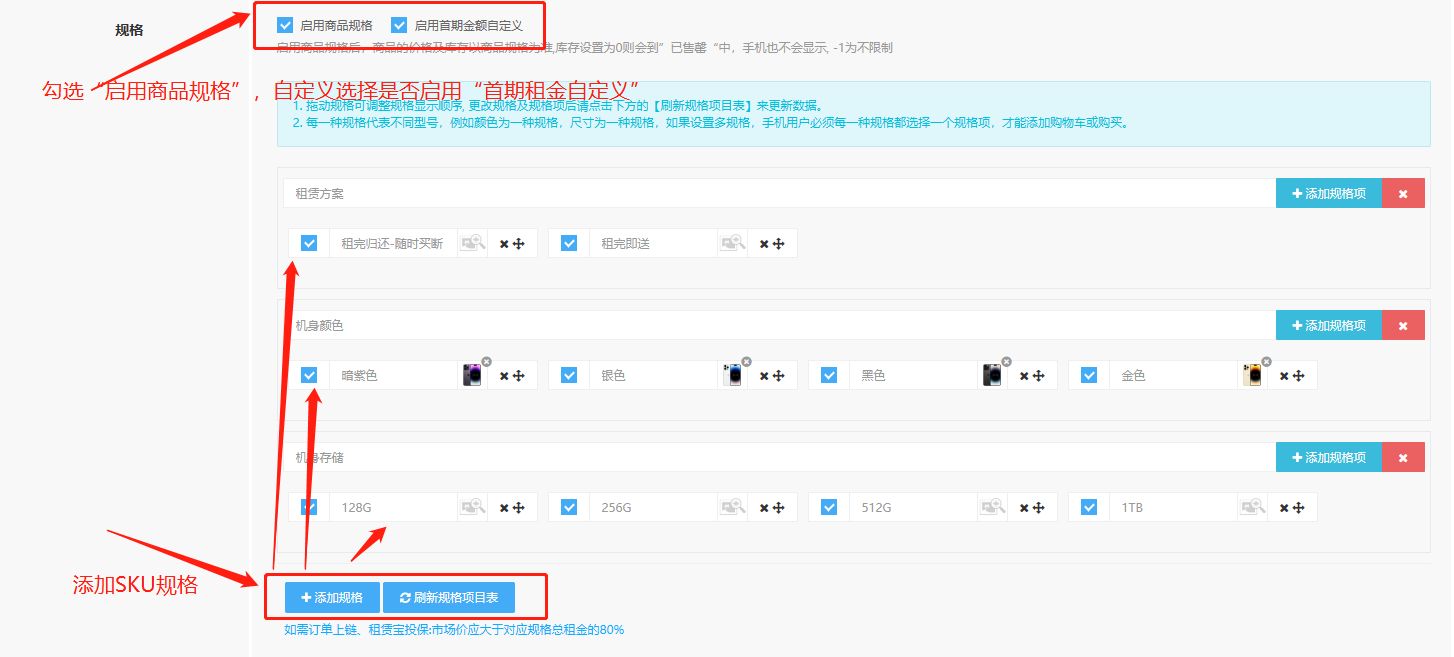Toggle checkbox for 256G storage
The width and height of the screenshot is (1454, 657).
(569, 507)
